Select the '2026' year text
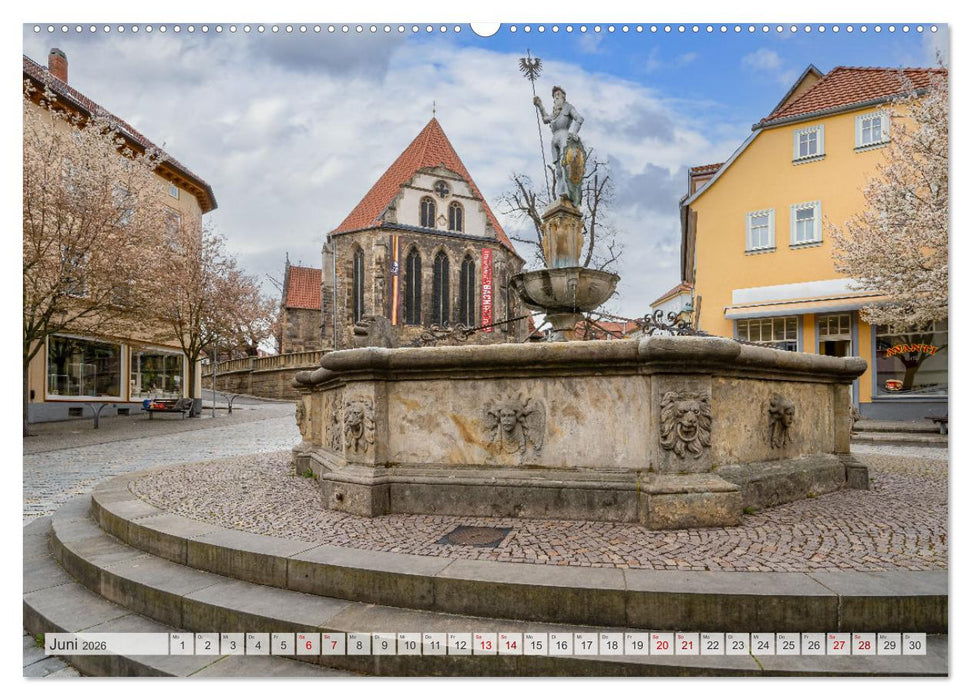This screenshot has width=971, height=700. 94,644
